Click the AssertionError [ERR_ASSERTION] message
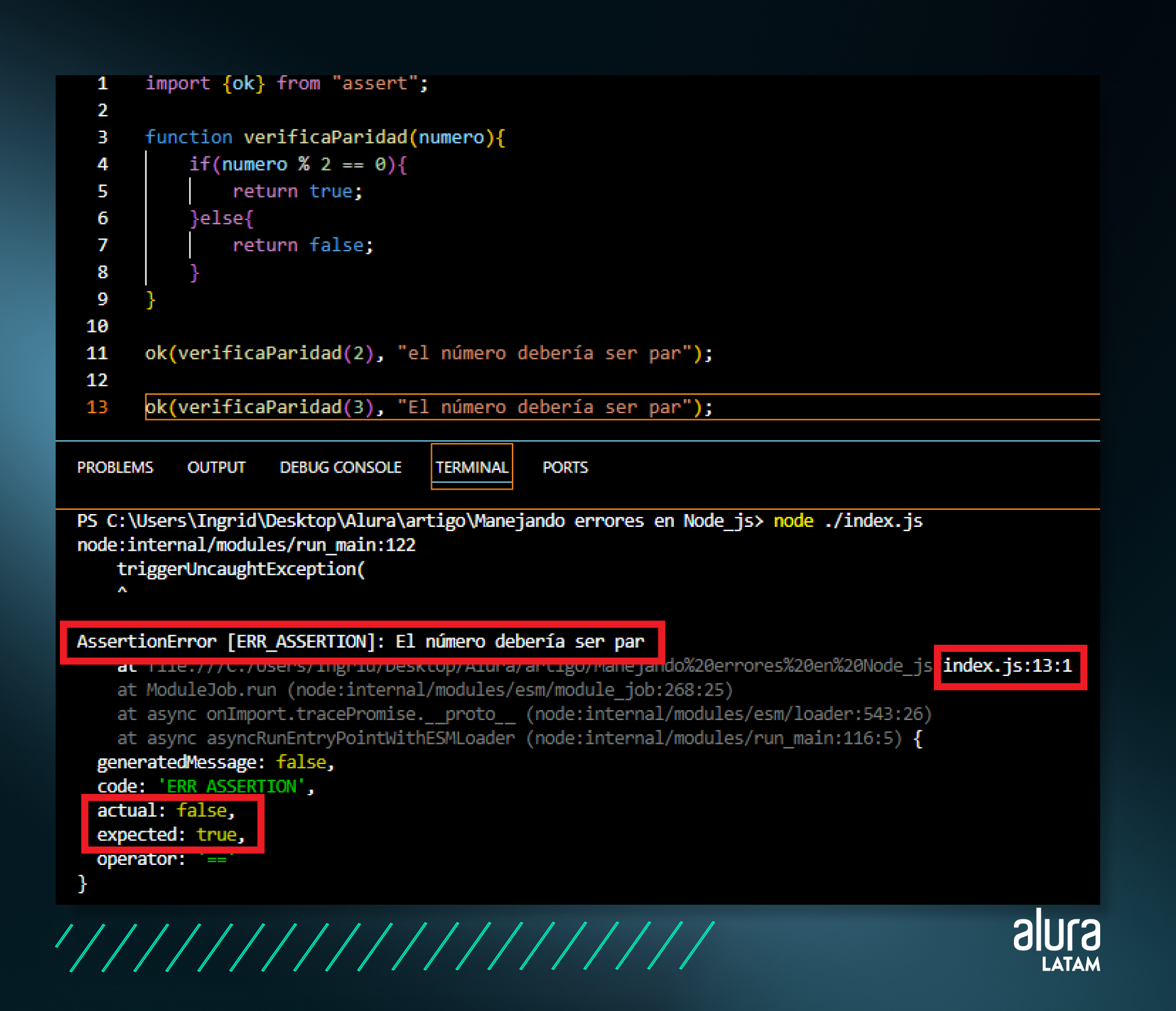The image size is (1176, 1011). point(361,642)
